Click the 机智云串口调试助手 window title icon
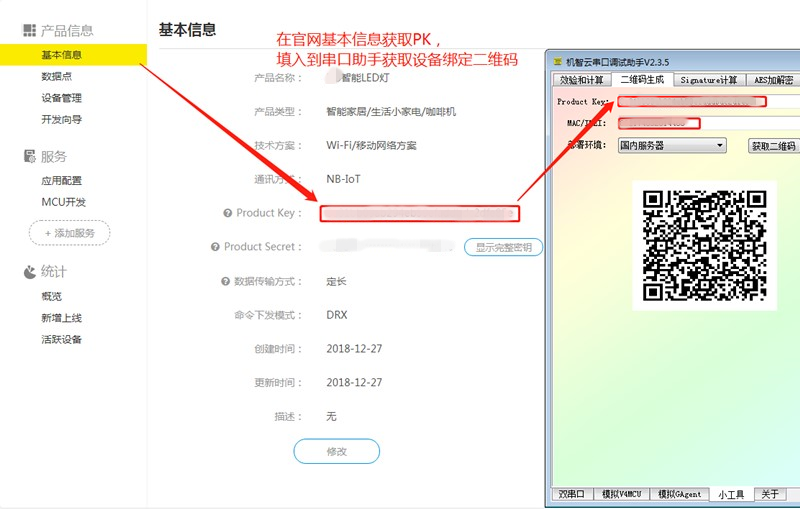 (557, 61)
